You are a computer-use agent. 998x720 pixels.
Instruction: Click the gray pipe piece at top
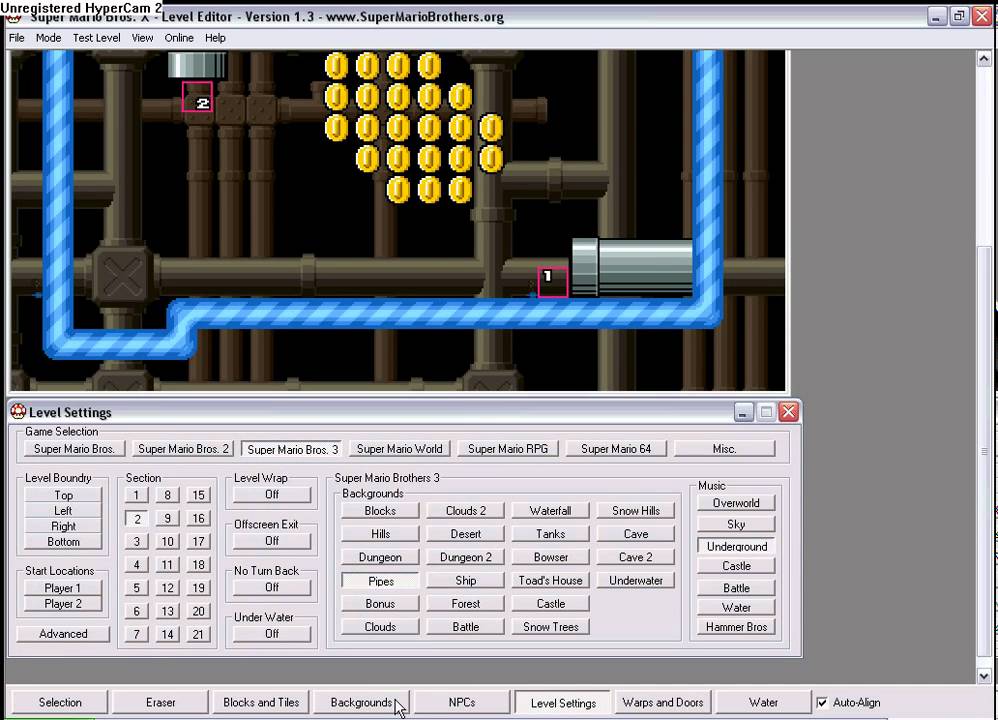[x=197, y=65]
